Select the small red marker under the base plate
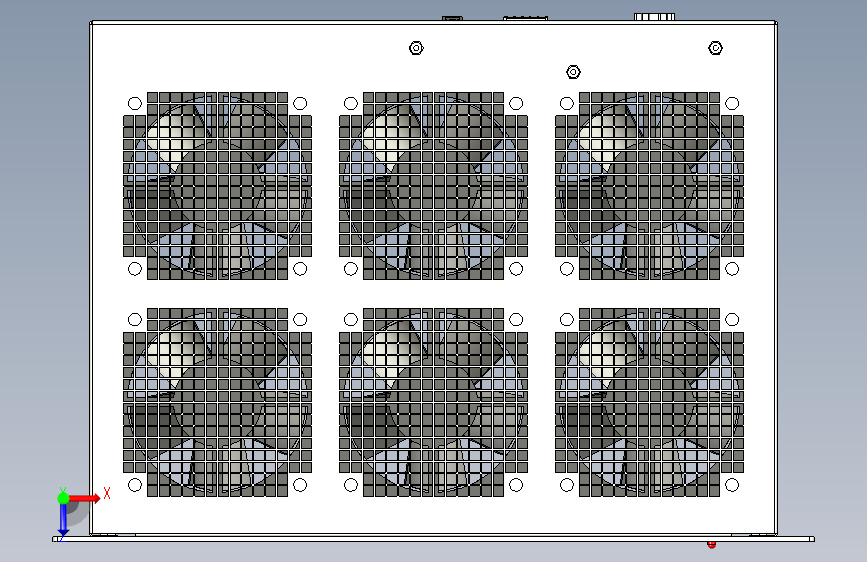867x562 pixels. pyautogui.click(x=712, y=545)
